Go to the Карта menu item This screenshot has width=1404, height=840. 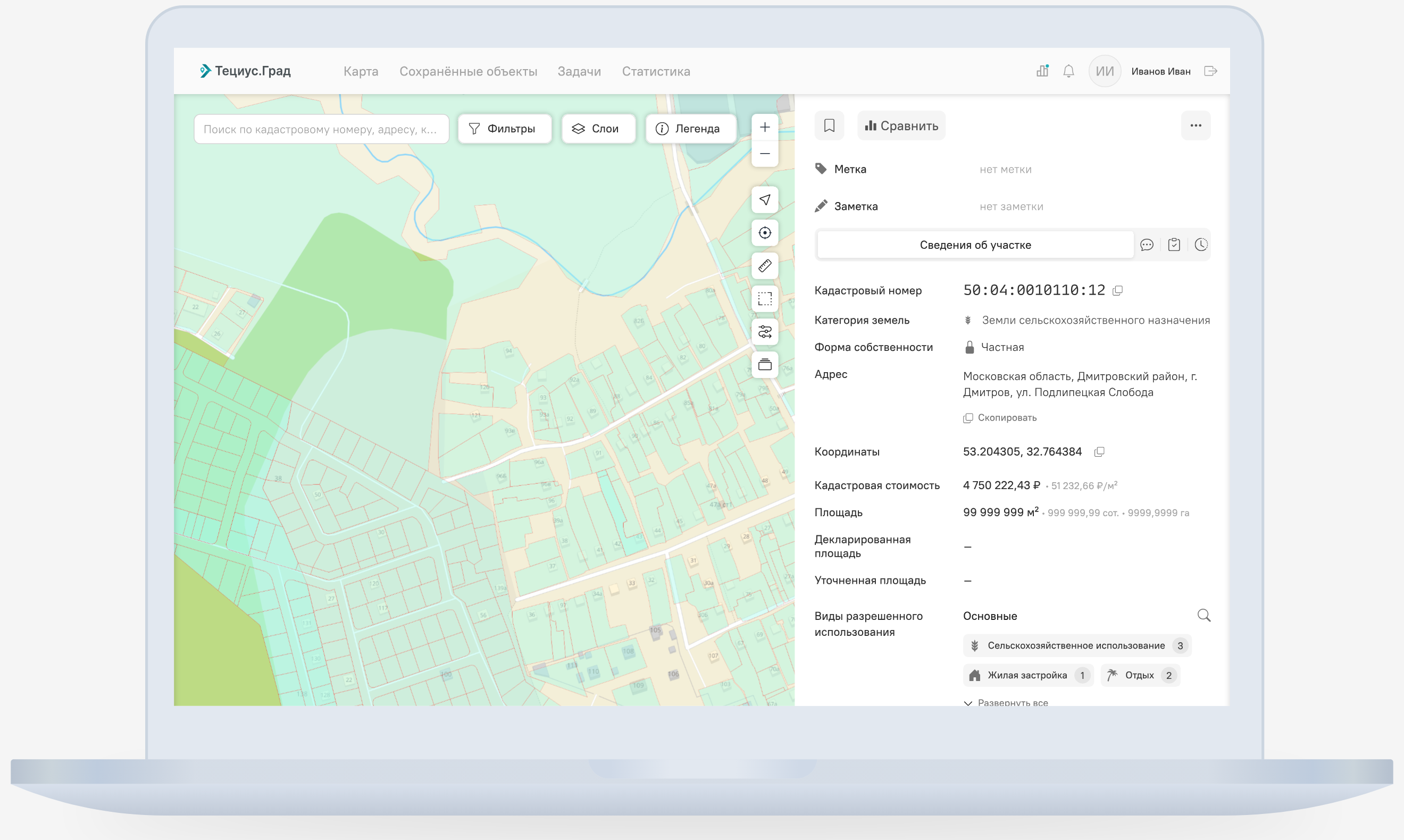(x=361, y=71)
